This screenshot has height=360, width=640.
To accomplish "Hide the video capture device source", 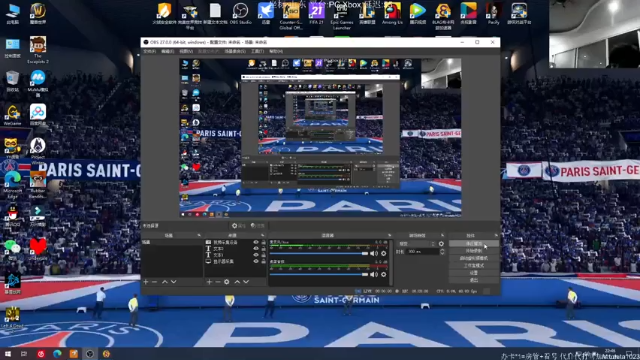I will click(256, 242).
